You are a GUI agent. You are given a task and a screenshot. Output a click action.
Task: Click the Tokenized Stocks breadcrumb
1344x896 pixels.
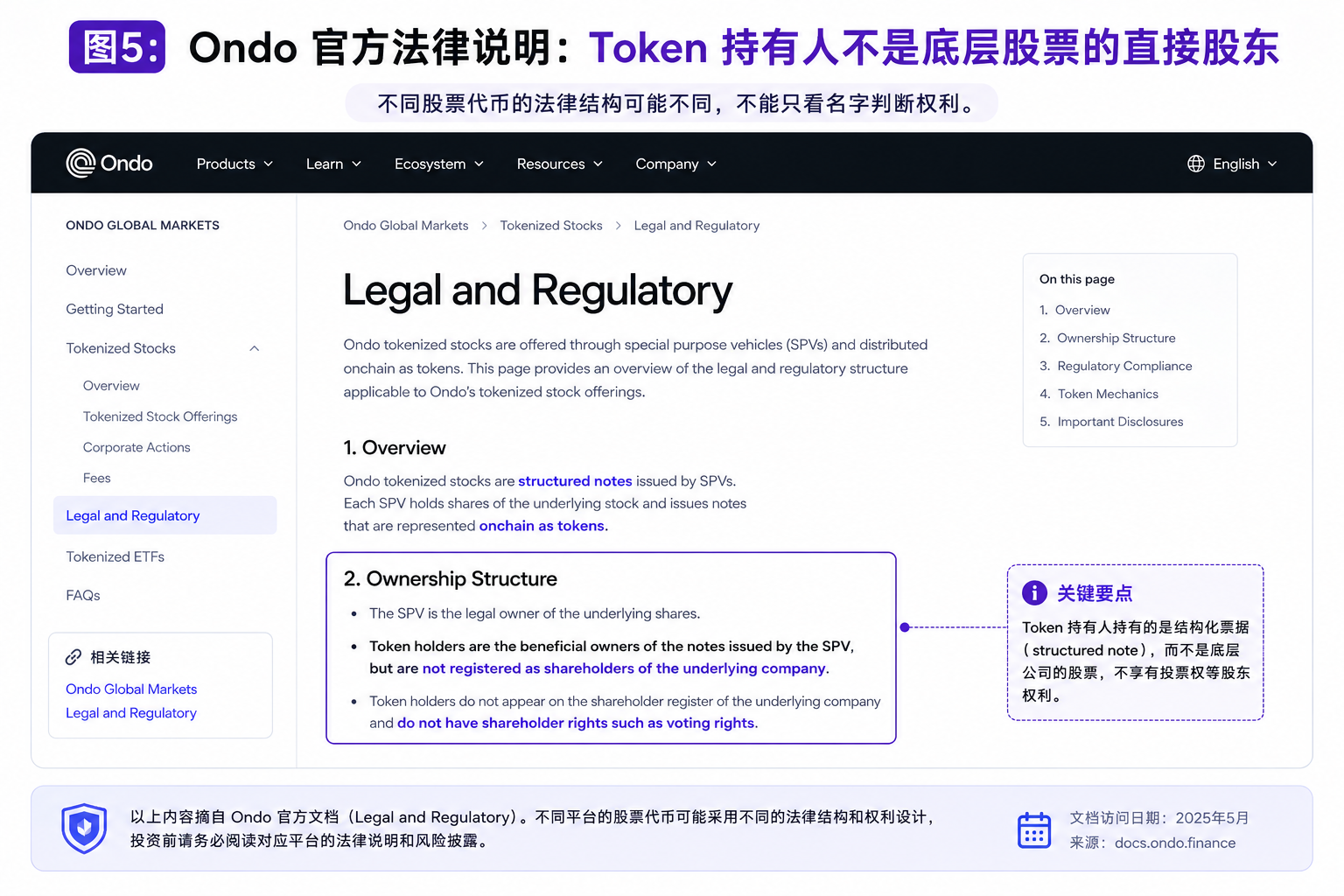pyautogui.click(x=551, y=226)
